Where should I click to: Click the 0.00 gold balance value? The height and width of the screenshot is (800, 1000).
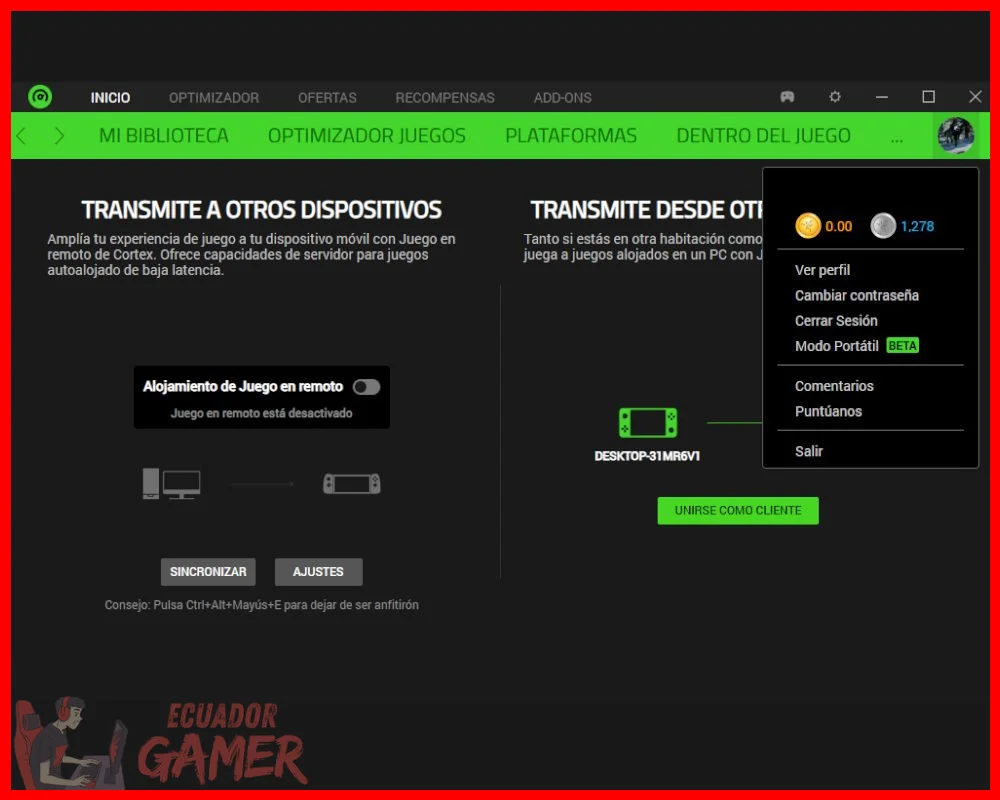tap(839, 226)
